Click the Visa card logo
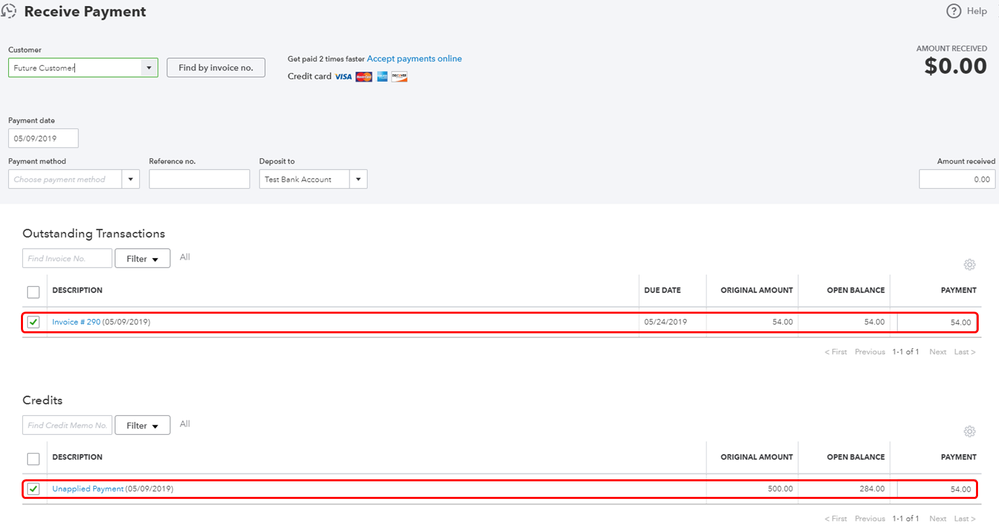 click(x=343, y=77)
